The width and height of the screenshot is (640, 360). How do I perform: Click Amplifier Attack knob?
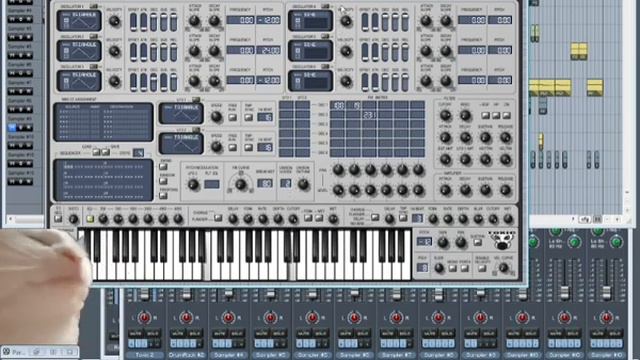click(x=445, y=190)
